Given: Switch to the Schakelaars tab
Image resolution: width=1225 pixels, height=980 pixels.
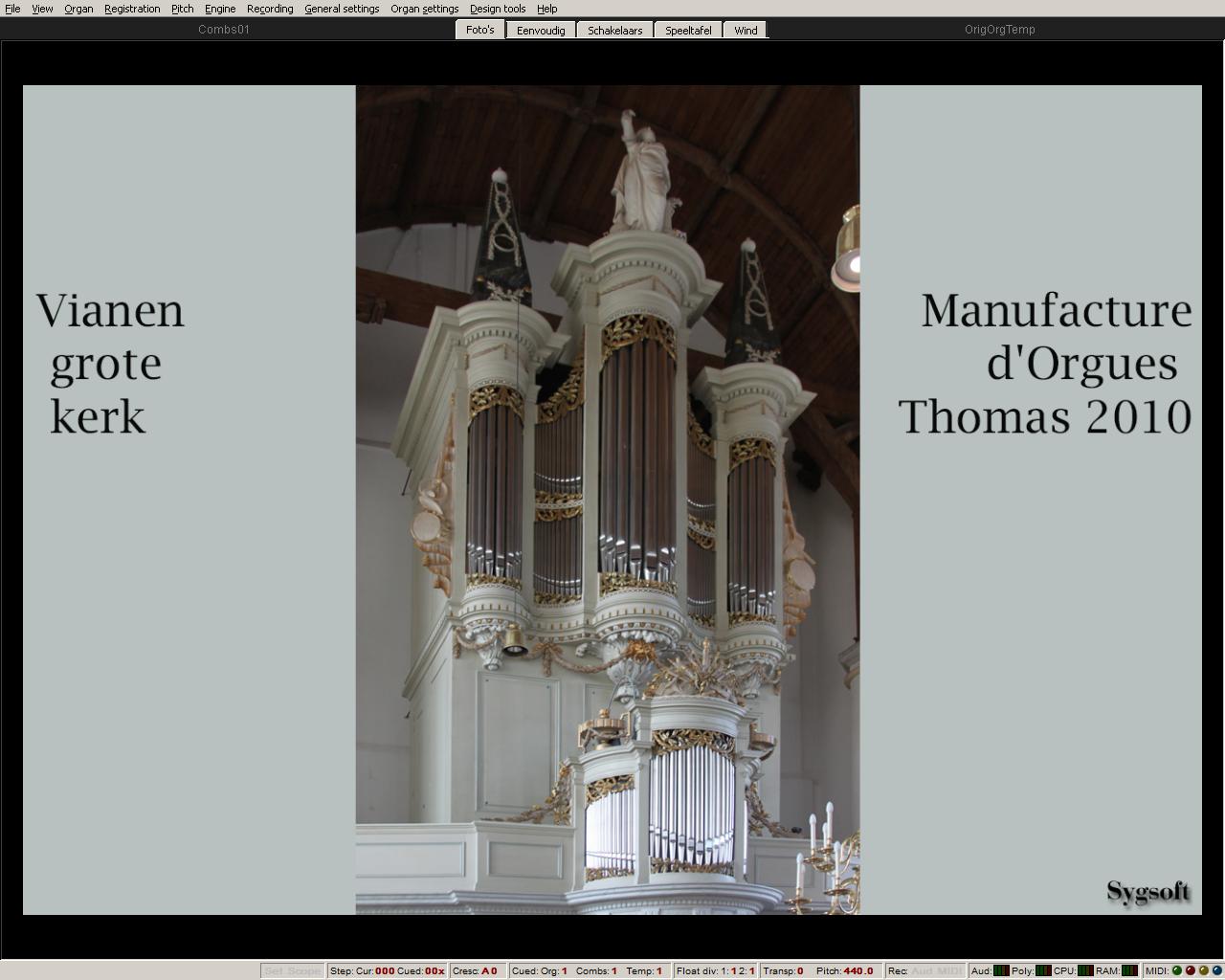Looking at the screenshot, I should (x=614, y=30).
